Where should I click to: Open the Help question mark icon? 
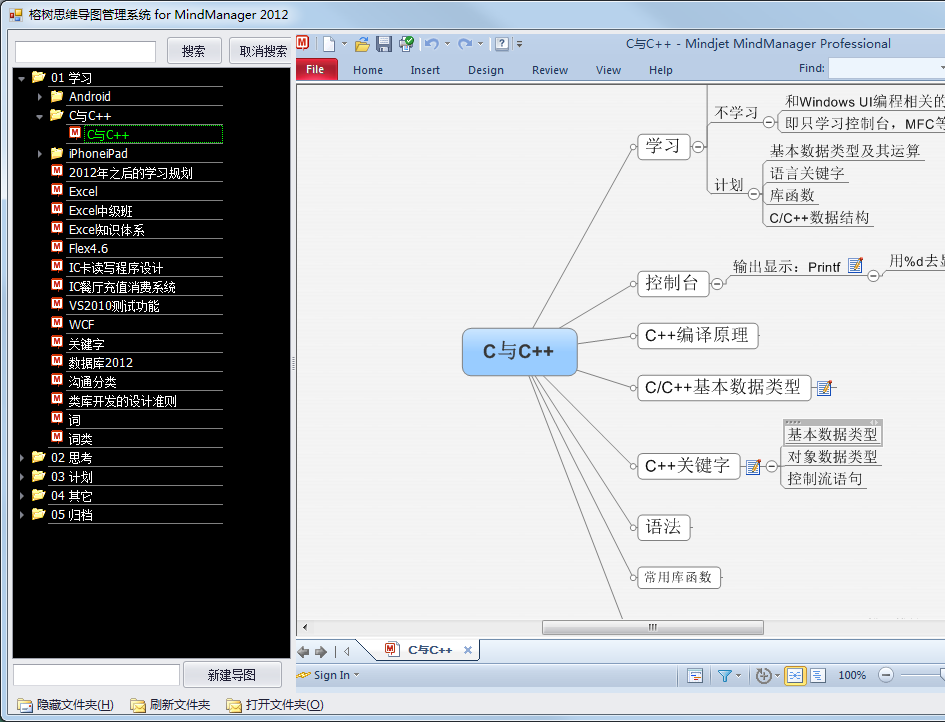(502, 44)
